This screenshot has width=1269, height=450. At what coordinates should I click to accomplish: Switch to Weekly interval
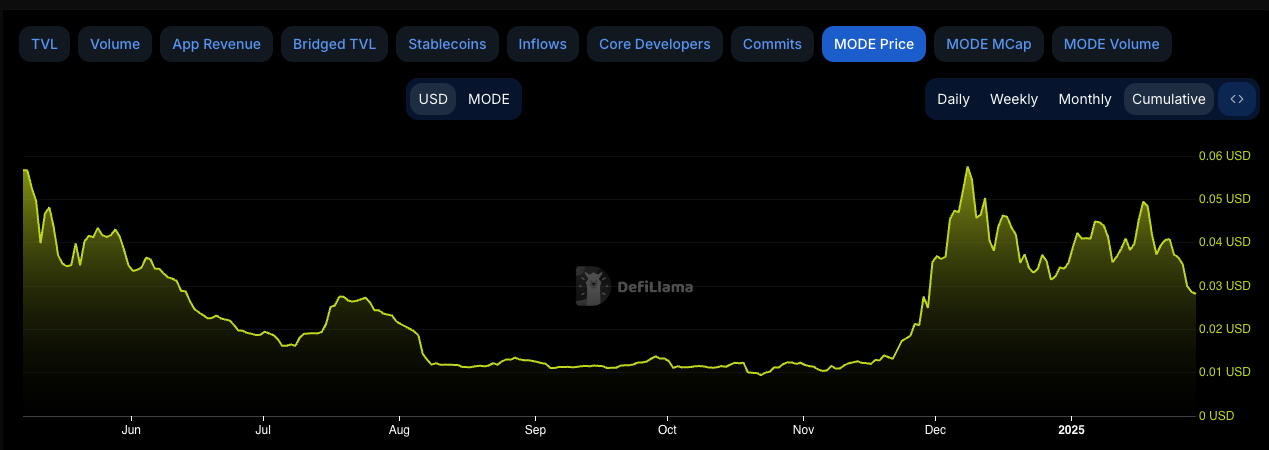[1014, 99]
